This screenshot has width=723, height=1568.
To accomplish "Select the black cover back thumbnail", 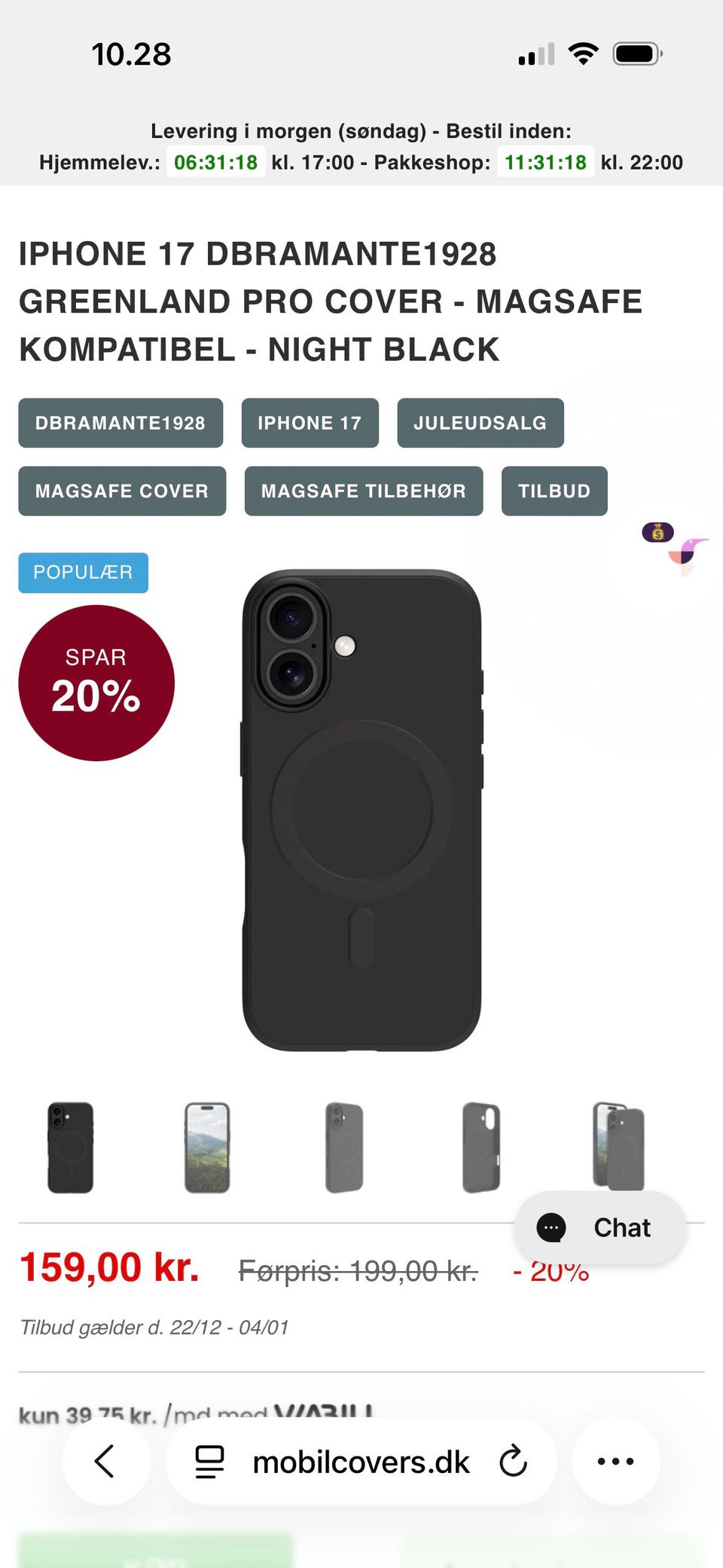I will click(x=70, y=1148).
